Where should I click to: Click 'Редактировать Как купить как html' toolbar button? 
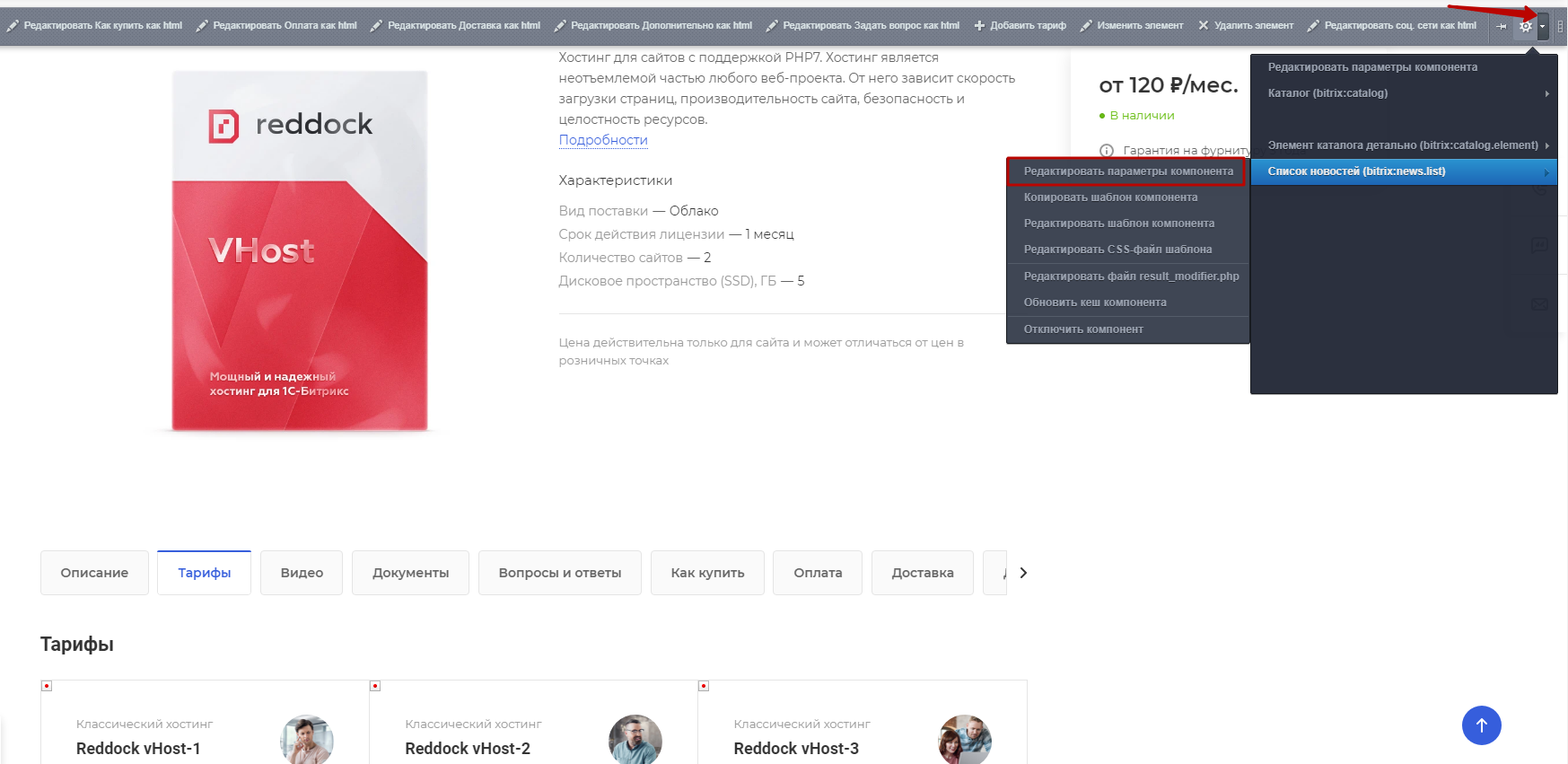94,26
